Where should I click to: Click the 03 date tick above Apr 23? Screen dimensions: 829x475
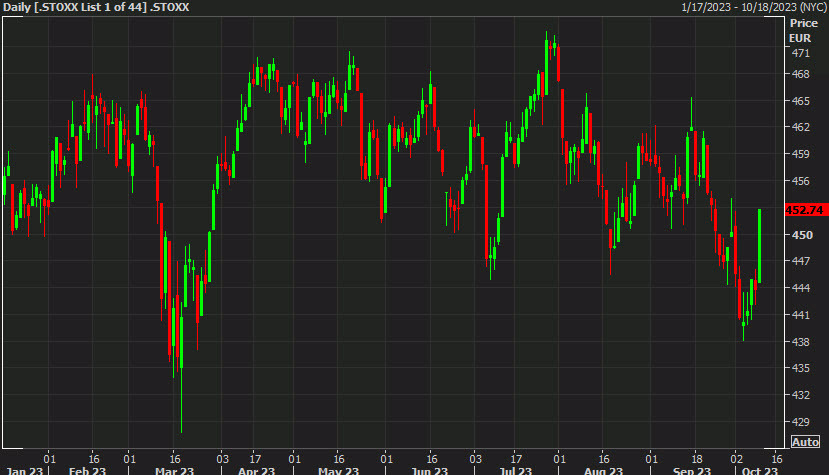point(223,459)
